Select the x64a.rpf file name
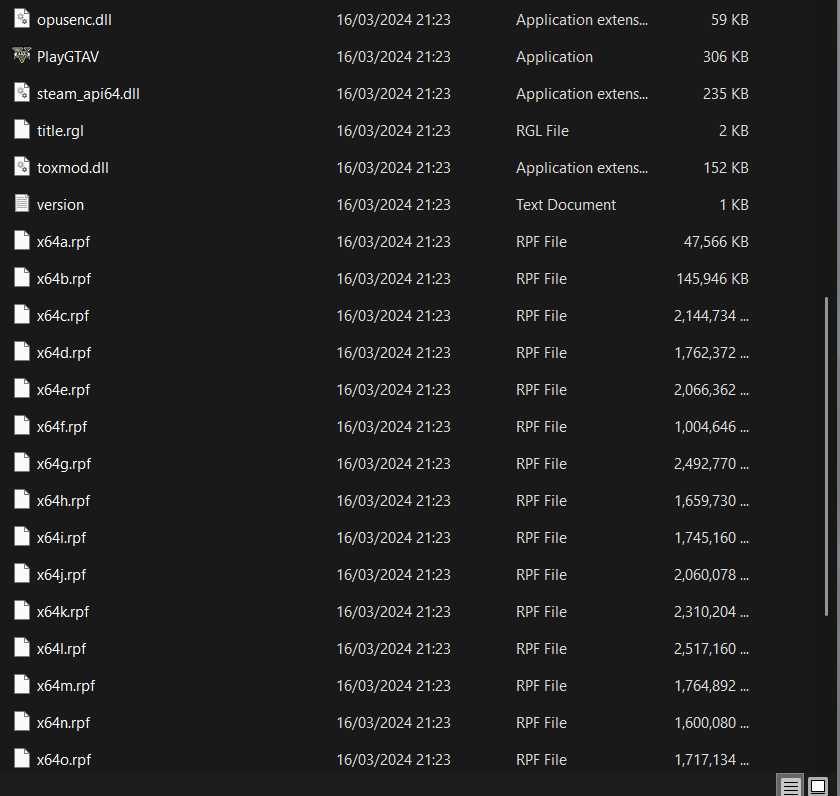 click(63, 242)
